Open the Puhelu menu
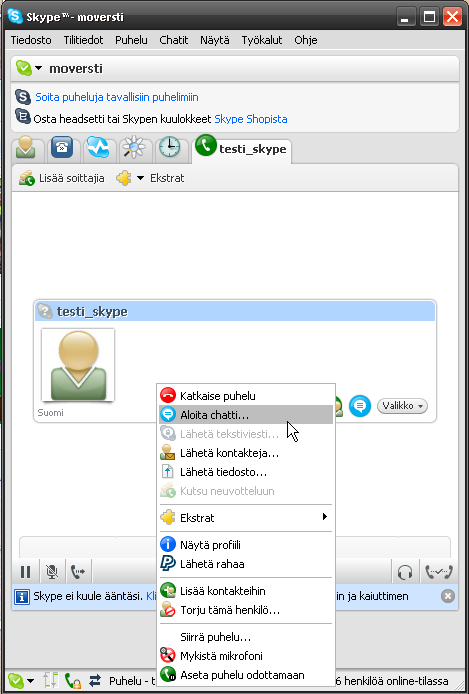The image size is (469, 694). [131, 40]
